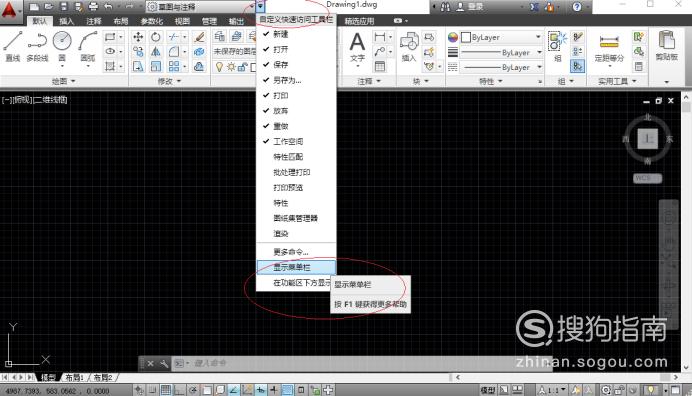
Task: Select the Arc (圆弧) tool
Action: tap(88, 46)
